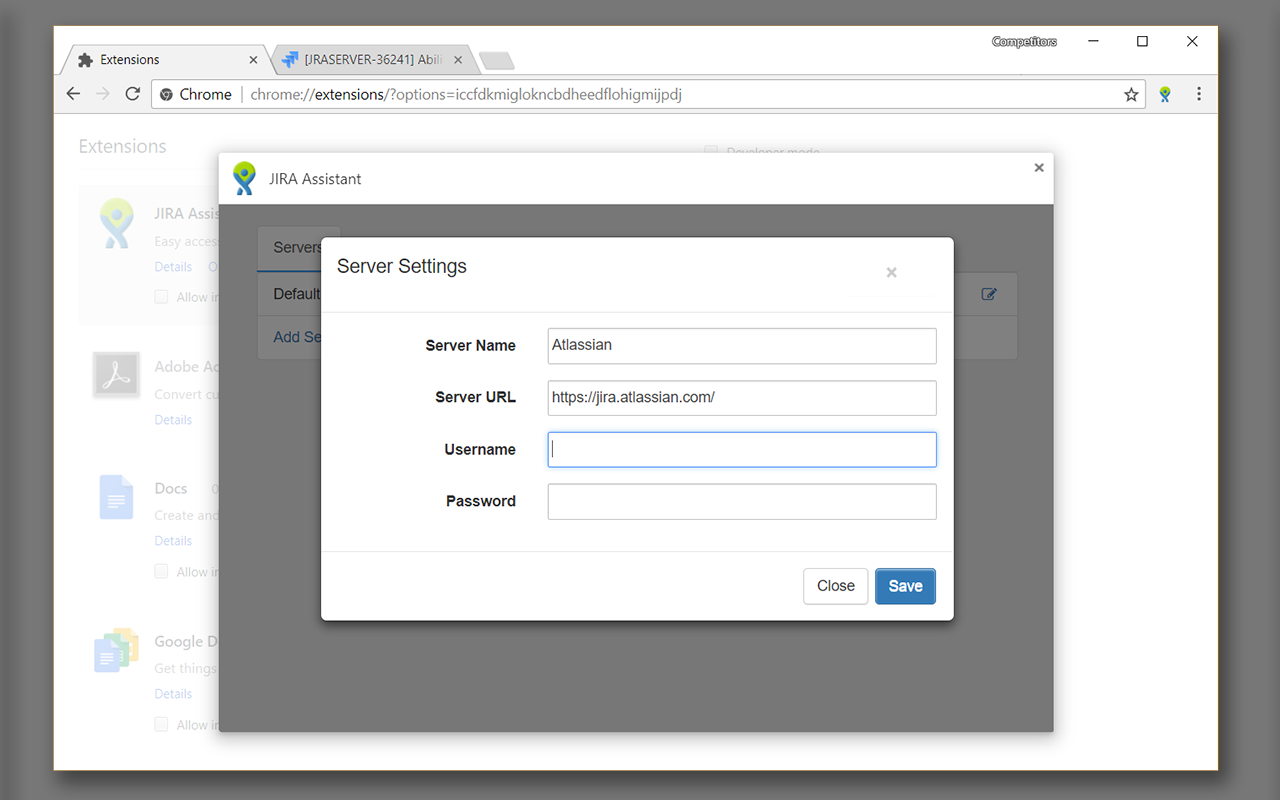Click the puzzle icon on Extensions tab
Screen dimensions: 1280x800
point(86,60)
